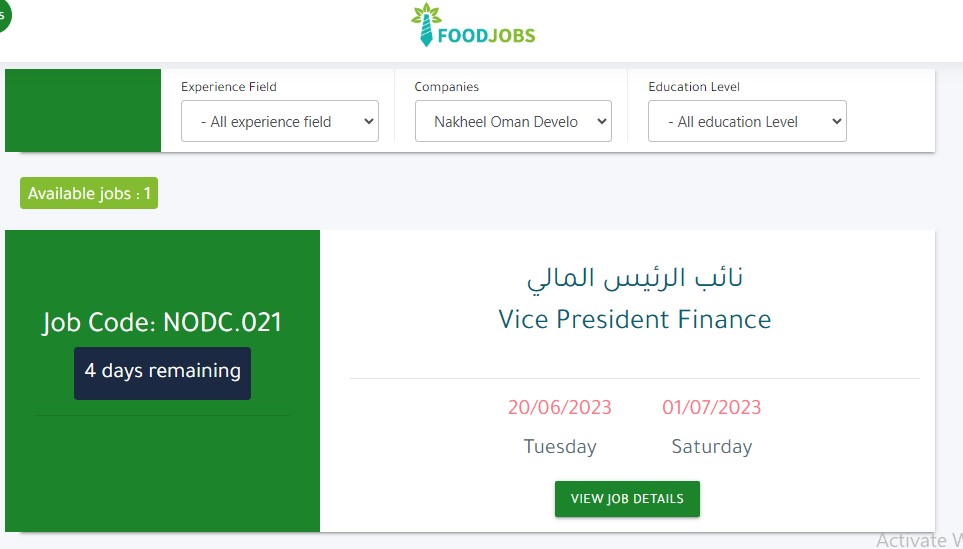Click the 4 days remaining badge
This screenshot has width=963, height=549.
[163, 373]
